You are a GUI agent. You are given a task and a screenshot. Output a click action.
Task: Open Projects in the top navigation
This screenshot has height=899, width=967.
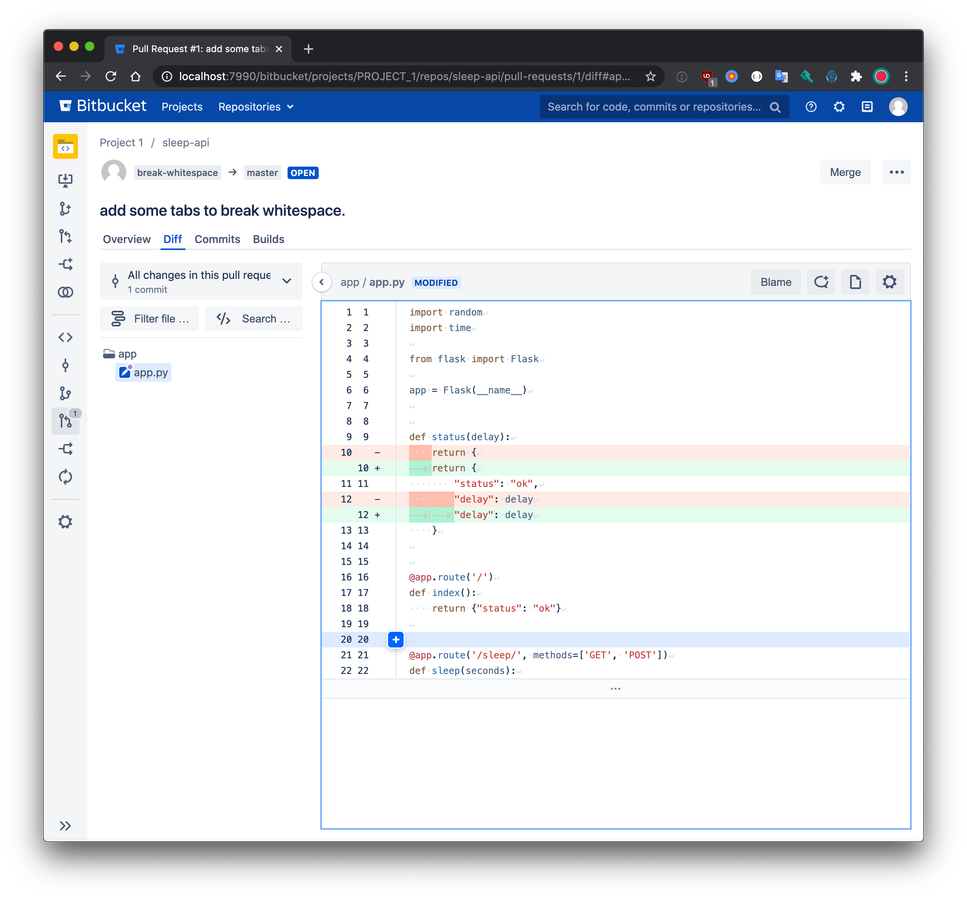tap(182, 107)
